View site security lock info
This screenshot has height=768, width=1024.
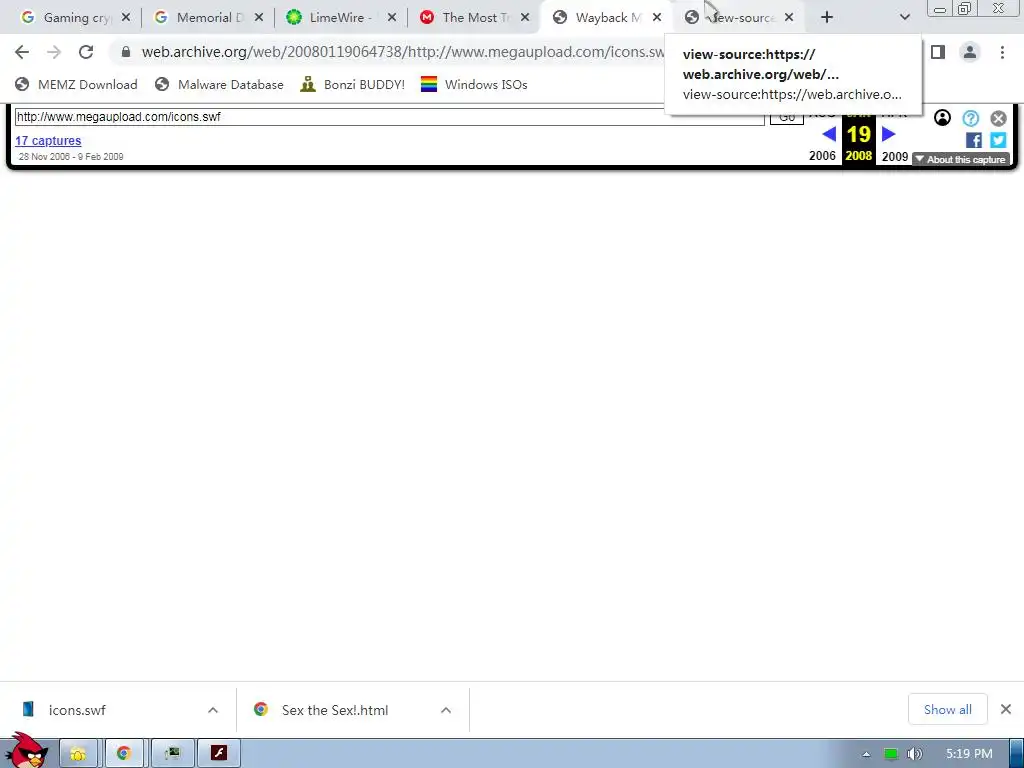[126, 52]
